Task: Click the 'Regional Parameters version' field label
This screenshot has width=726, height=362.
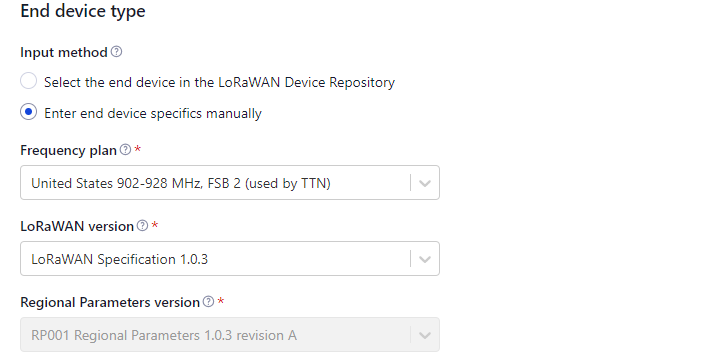Action: pos(110,302)
